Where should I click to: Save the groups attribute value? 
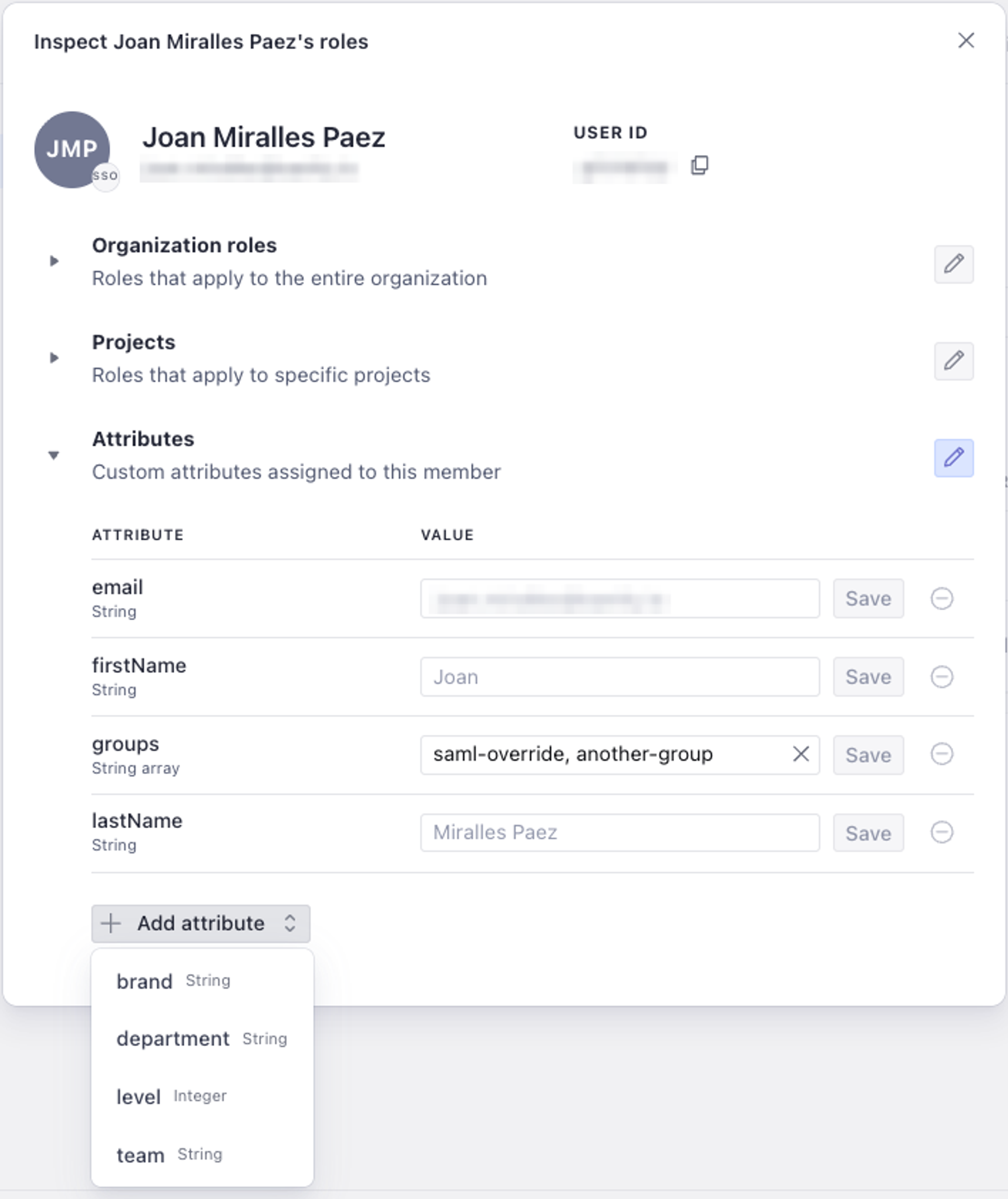coord(868,755)
